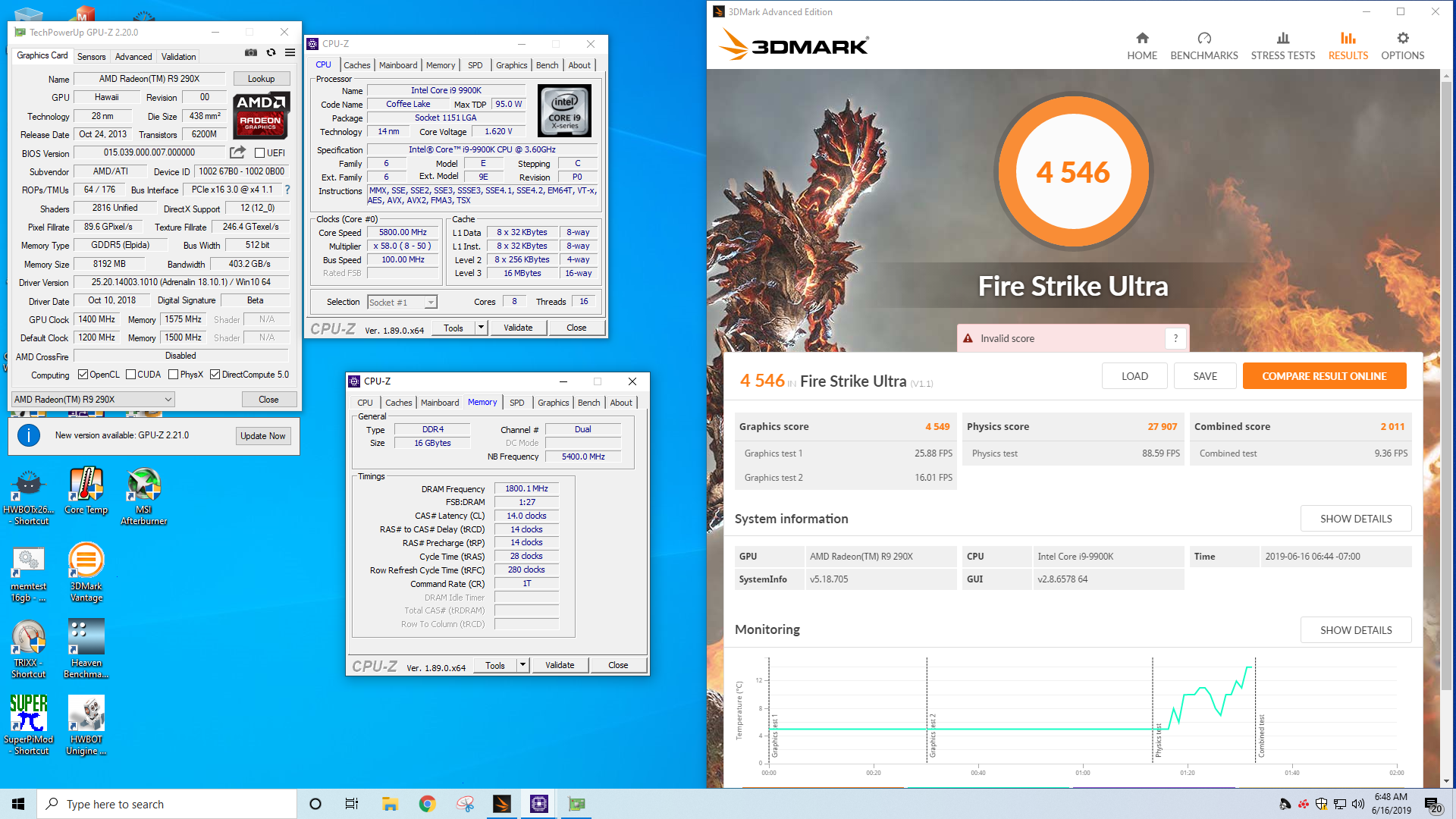
Task: Toggle the UEFI checkbox in GPU-Z
Action: pos(259,153)
